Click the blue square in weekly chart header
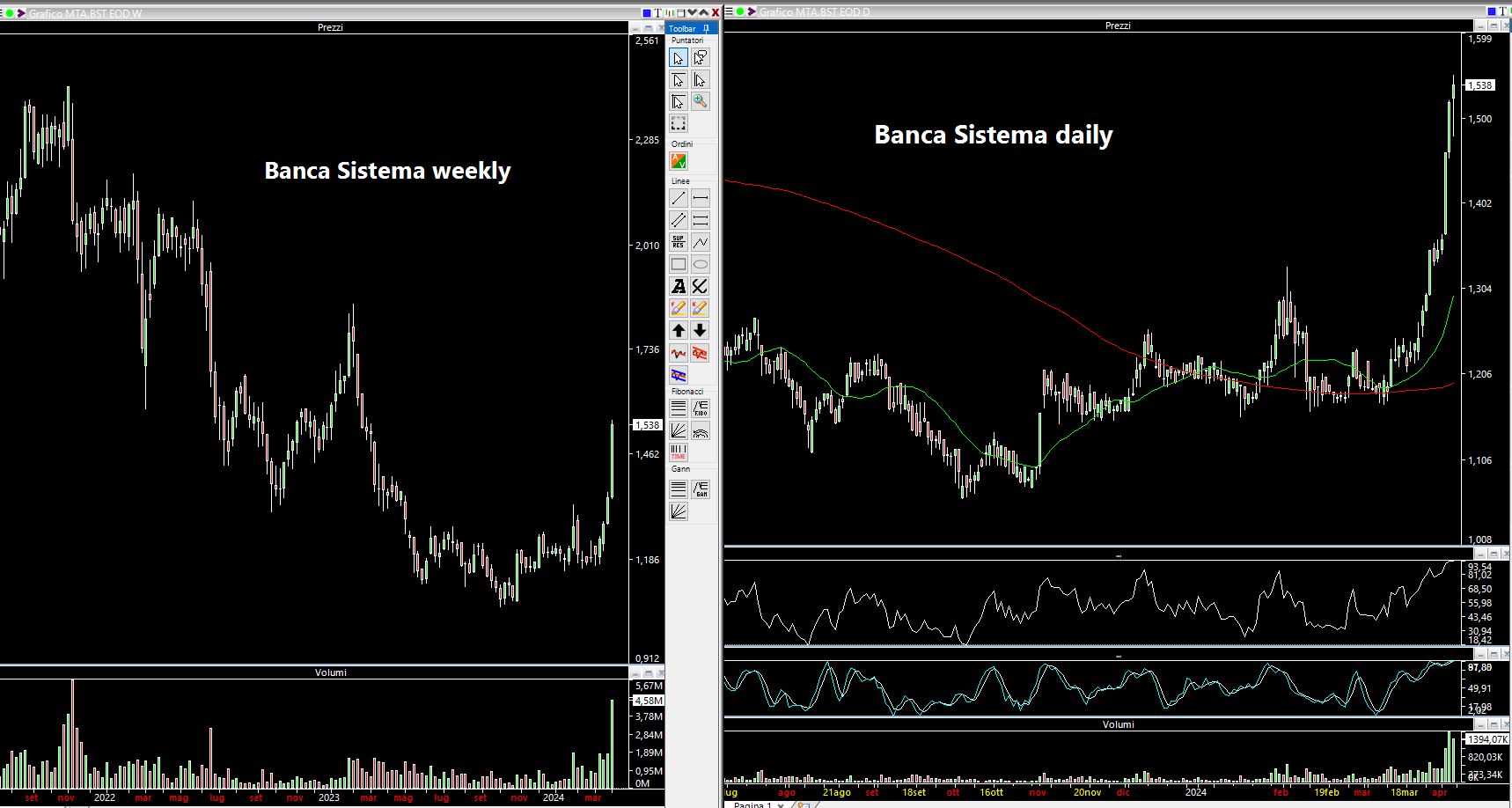Viewport: 1512px width, 808px height. click(x=647, y=12)
